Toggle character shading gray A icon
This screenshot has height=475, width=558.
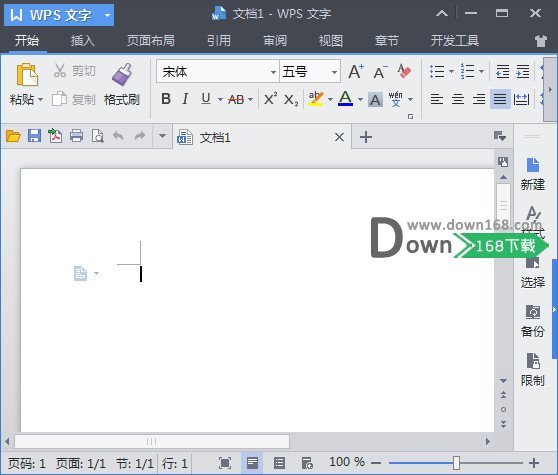coord(375,100)
